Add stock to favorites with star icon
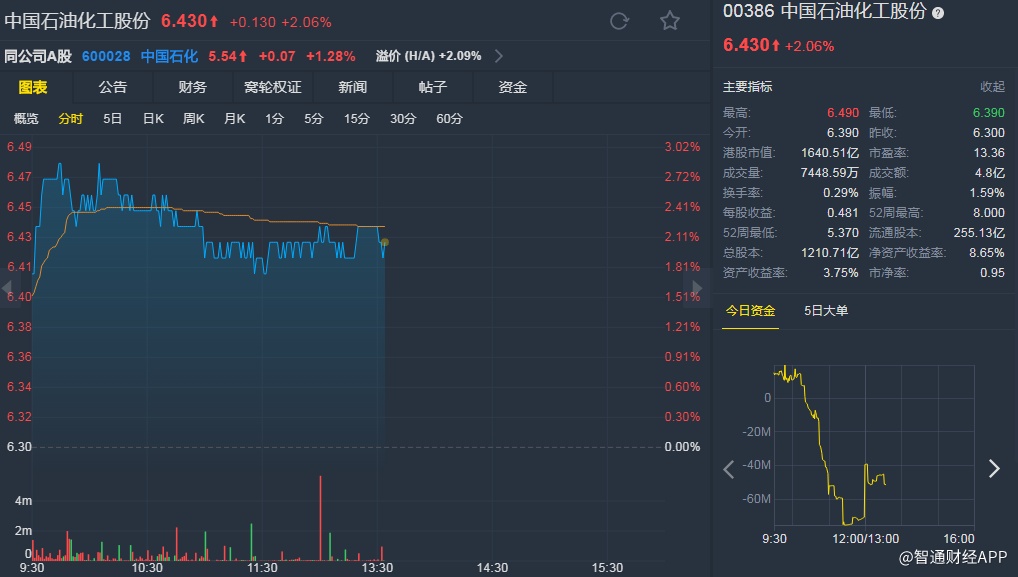The image size is (1018, 577). tap(670, 21)
